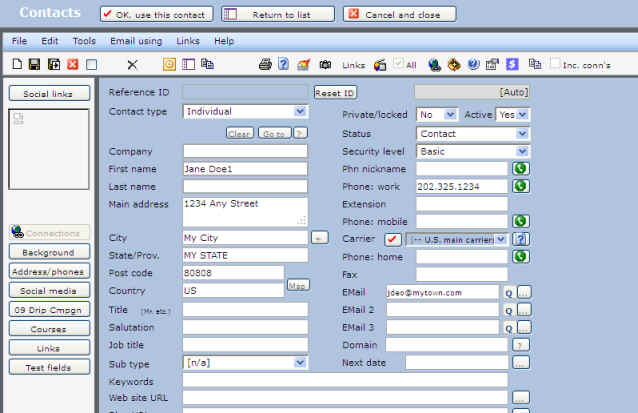The image size is (638, 413).
Task: Open the orange clock history icon
Action: coord(169,64)
